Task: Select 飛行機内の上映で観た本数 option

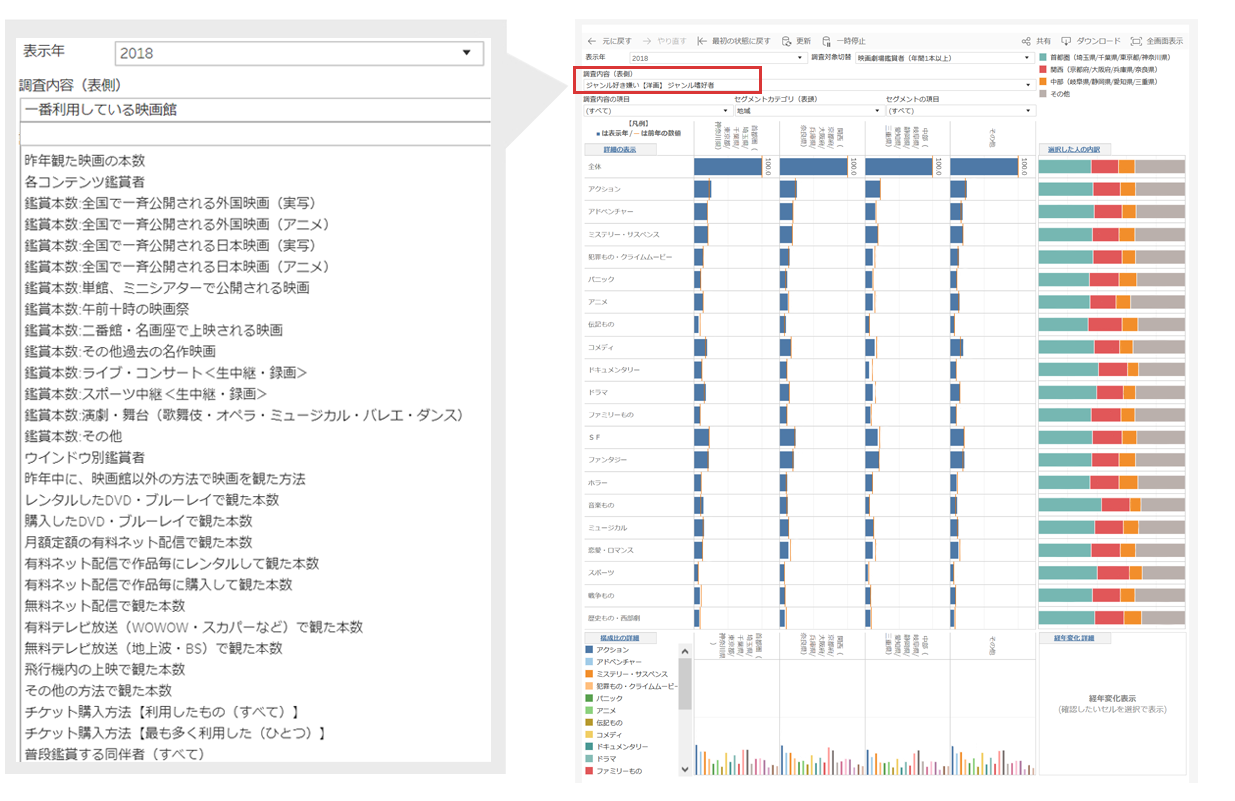Action: (x=105, y=669)
